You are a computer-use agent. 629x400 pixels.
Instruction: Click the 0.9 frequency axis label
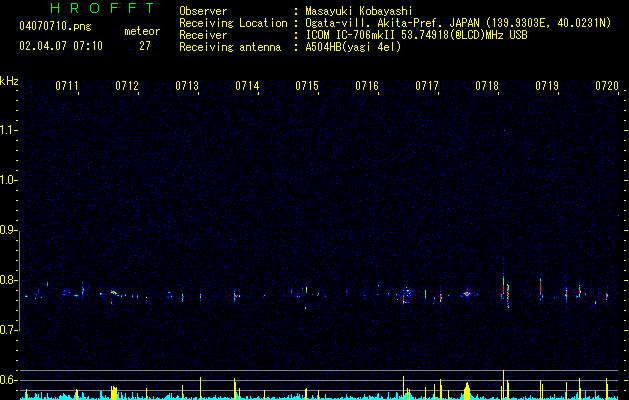point(8,230)
